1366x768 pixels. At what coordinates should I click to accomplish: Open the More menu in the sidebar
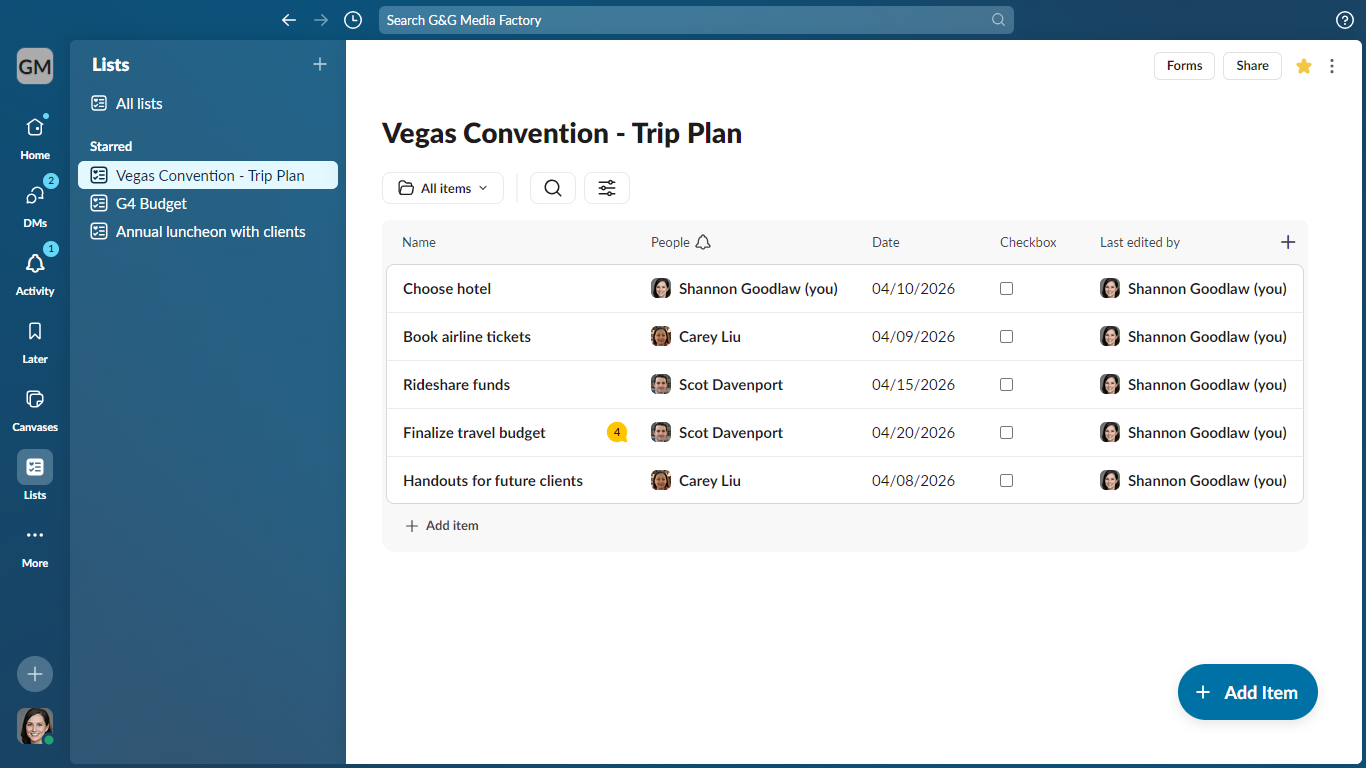point(34,540)
